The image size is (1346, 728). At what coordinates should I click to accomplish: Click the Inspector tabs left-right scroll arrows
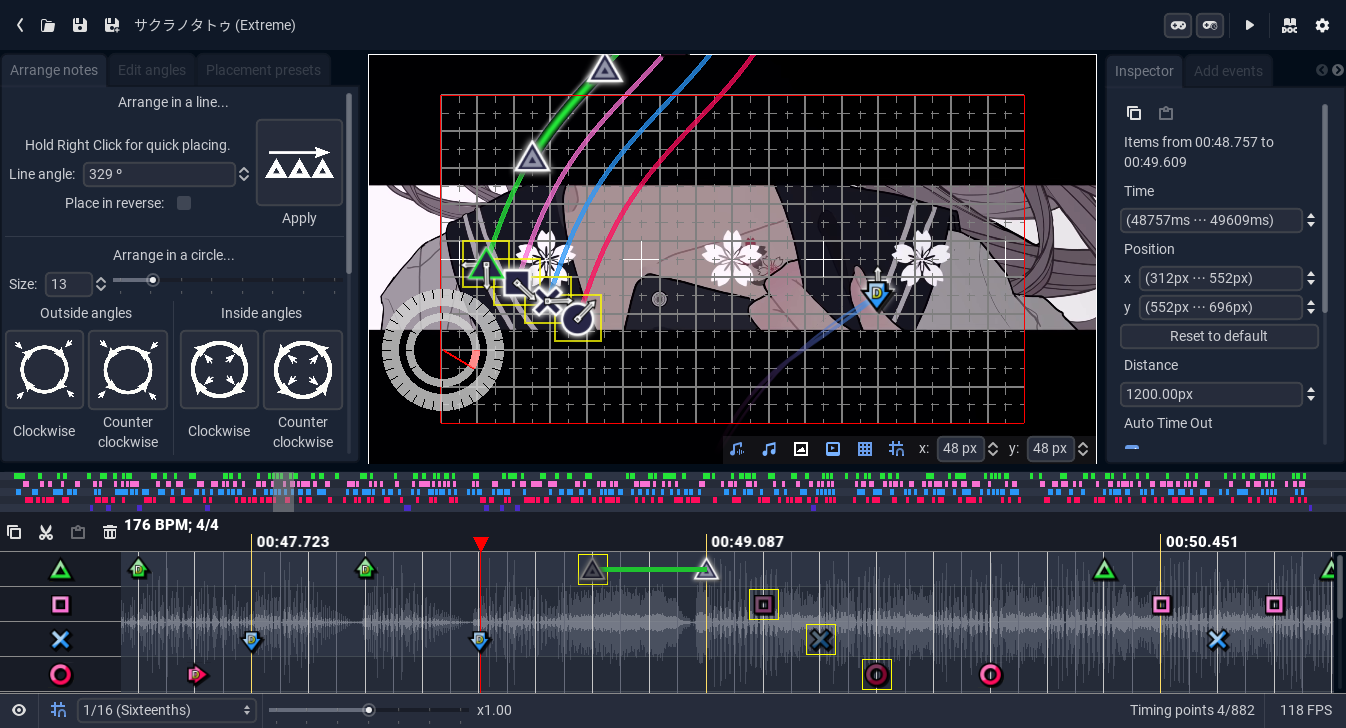pos(1329,70)
